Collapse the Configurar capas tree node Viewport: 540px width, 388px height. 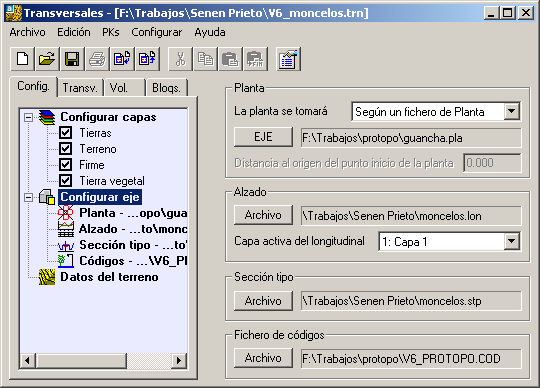pyautogui.click(x=29, y=117)
